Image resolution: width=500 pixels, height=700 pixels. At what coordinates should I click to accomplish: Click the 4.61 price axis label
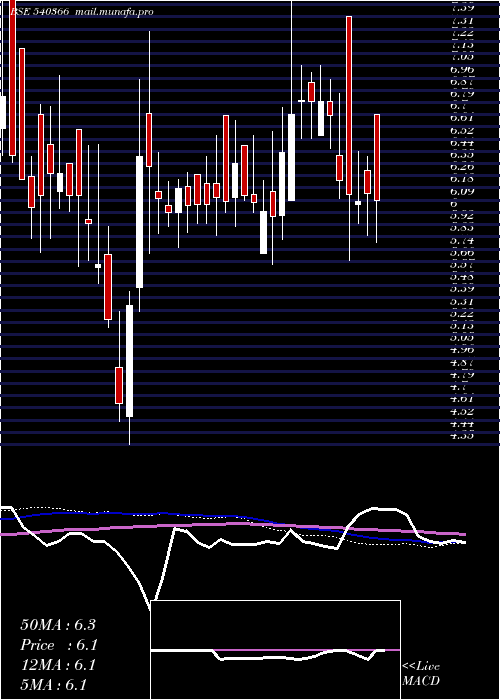[x=462, y=399]
